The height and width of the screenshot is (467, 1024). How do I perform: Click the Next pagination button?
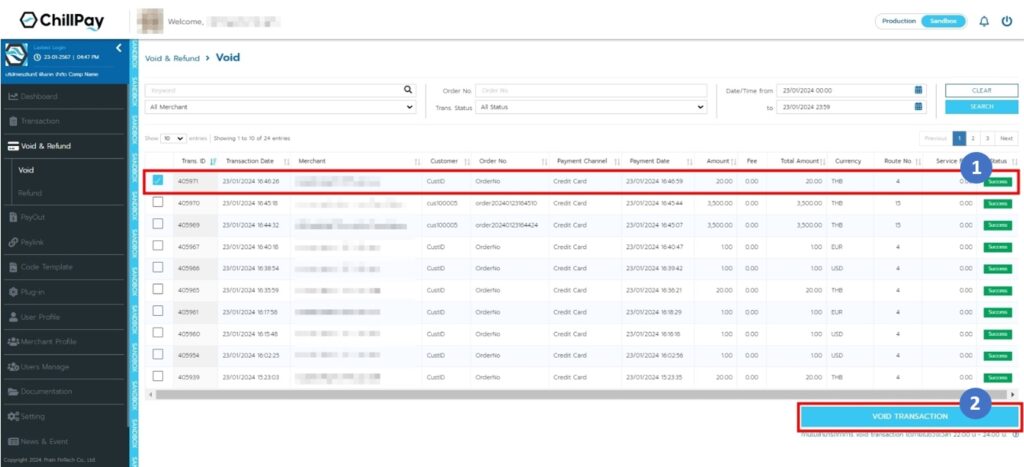tap(1007, 138)
